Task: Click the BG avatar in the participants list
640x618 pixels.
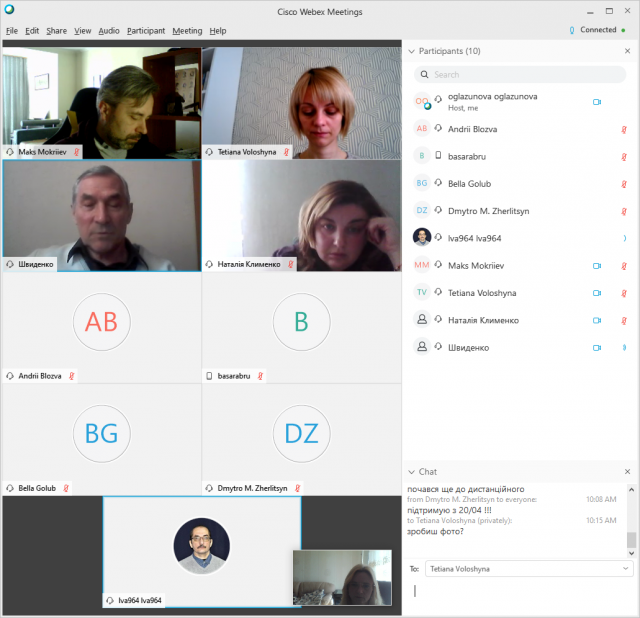Action: pyautogui.click(x=422, y=183)
